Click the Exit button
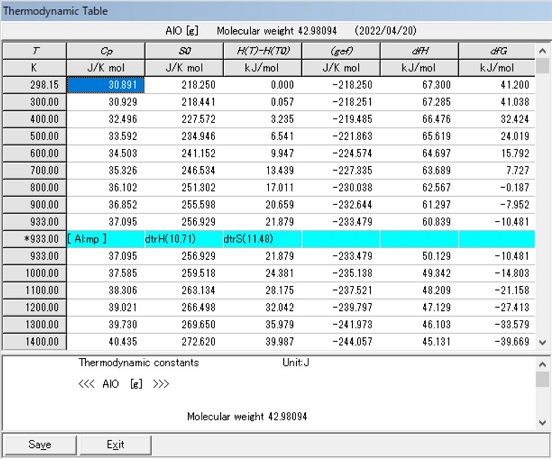Viewport: 552px width, 459px height. pos(115,445)
